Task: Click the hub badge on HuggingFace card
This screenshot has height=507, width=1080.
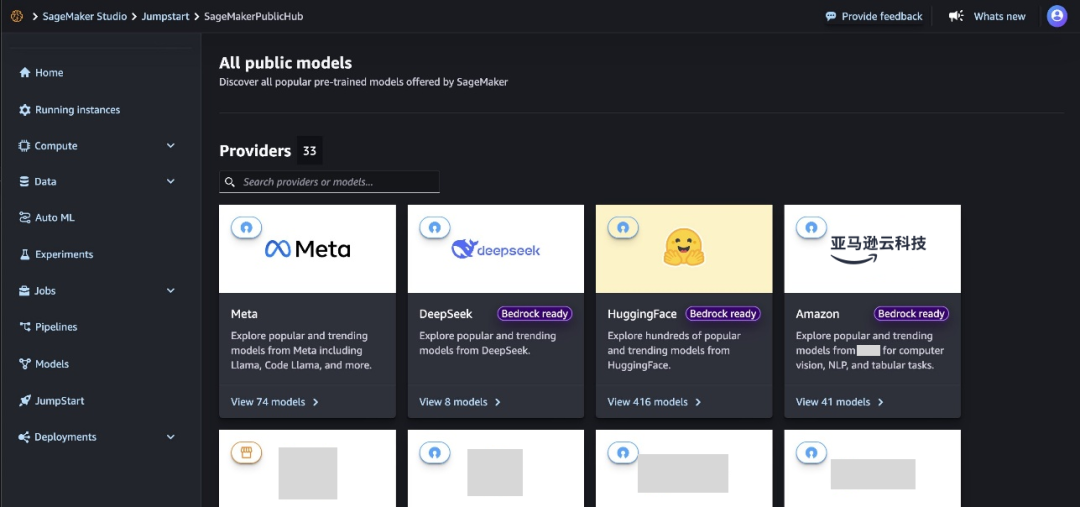Action: coord(623,227)
